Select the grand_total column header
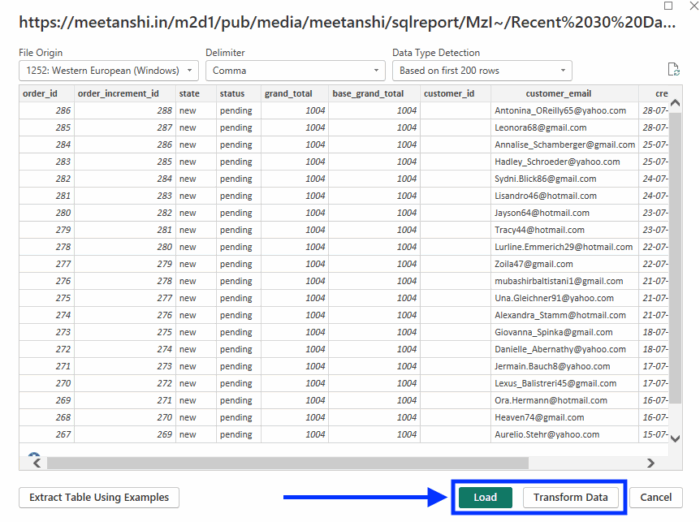700x522 pixels. pos(295,93)
